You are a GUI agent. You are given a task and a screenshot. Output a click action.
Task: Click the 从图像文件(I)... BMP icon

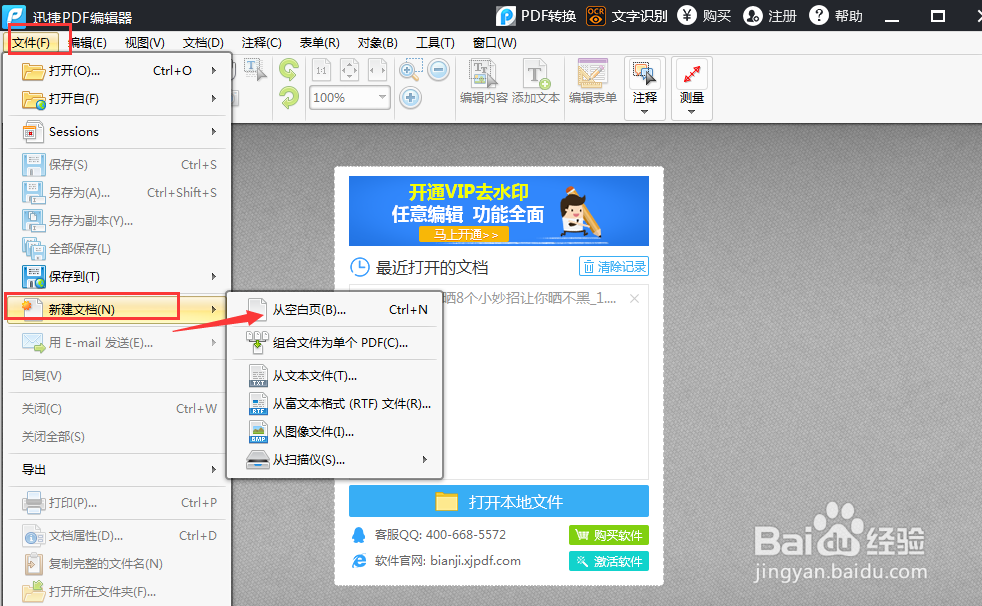tap(258, 432)
